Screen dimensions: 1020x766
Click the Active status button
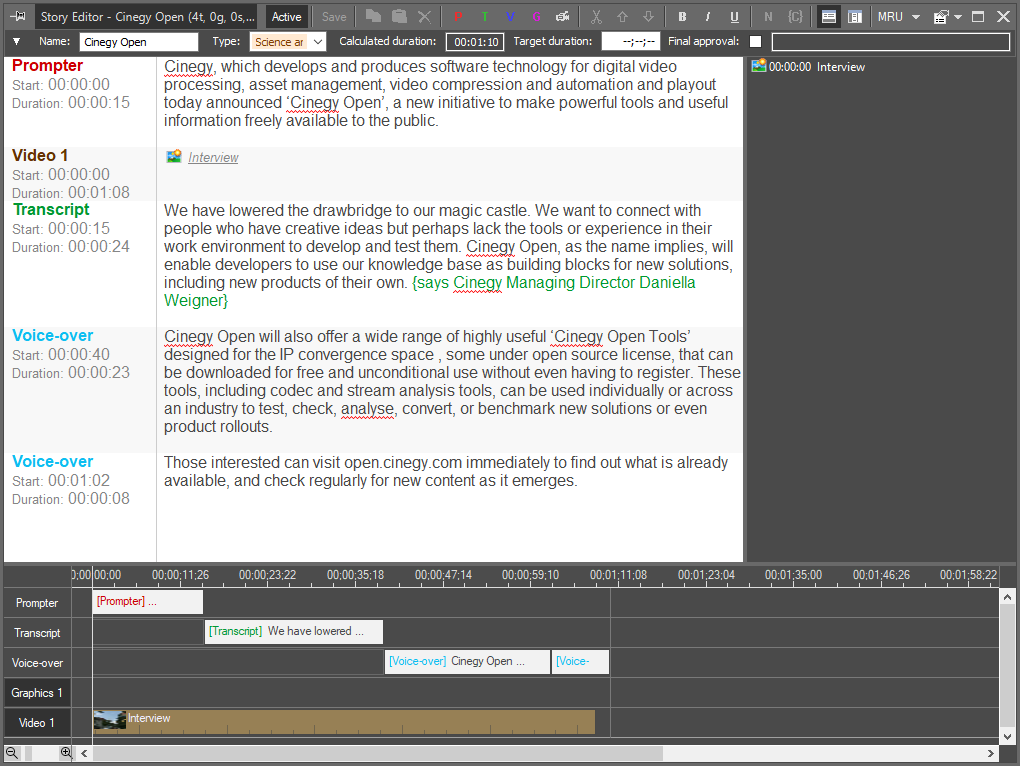point(286,17)
